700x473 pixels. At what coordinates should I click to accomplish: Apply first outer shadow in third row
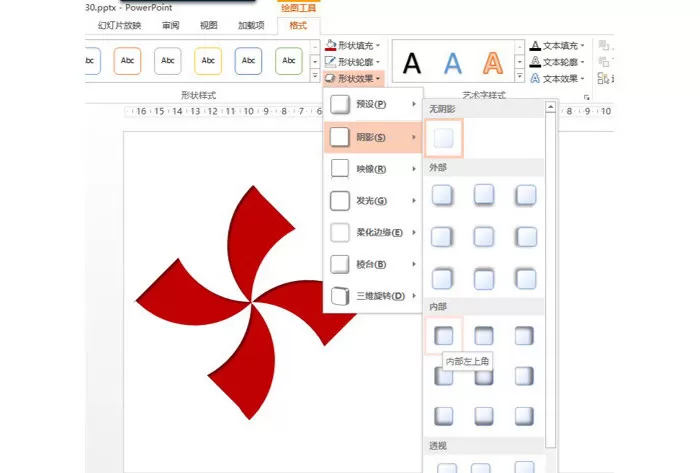(x=442, y=279)
